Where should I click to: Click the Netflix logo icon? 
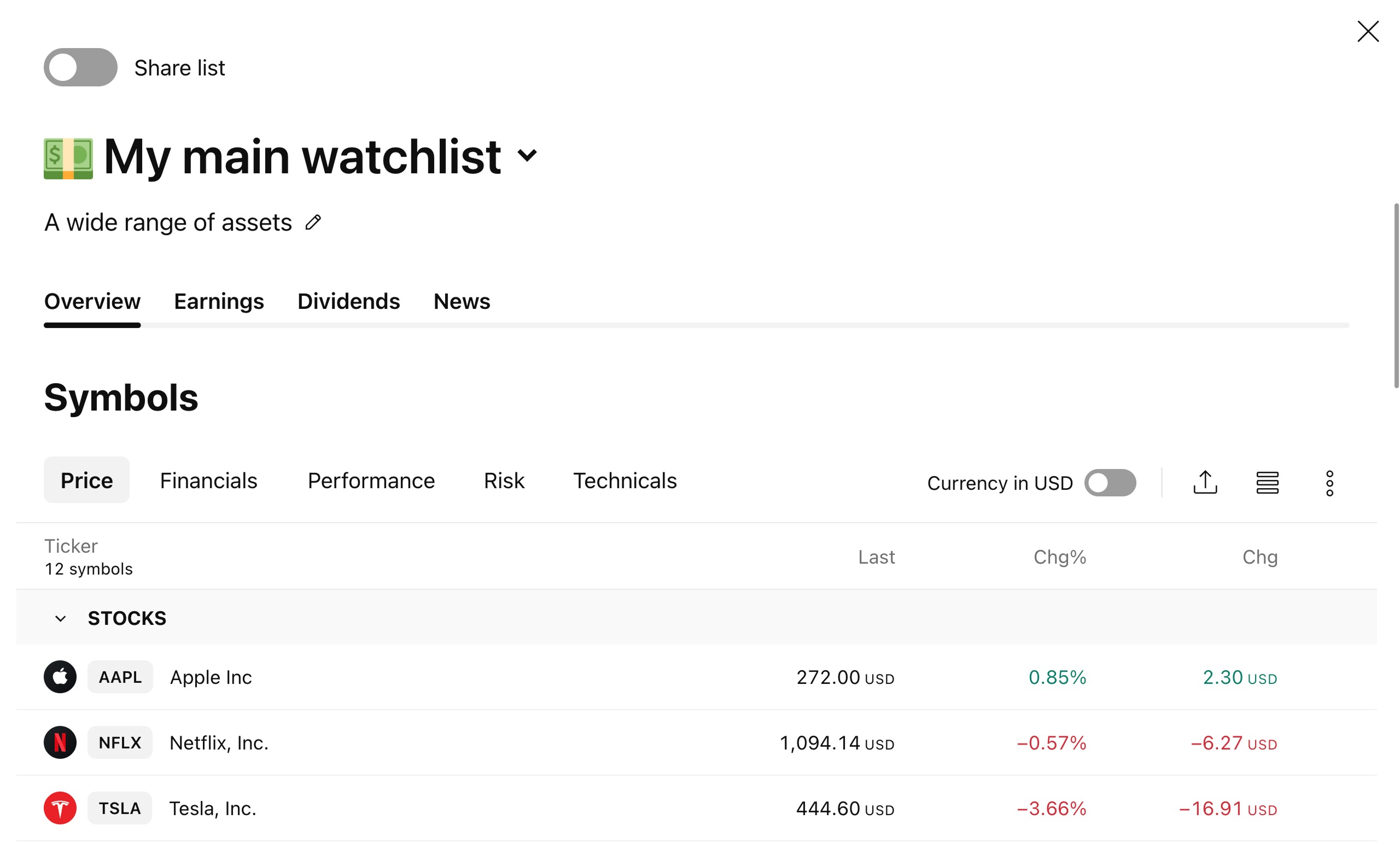pyautogui.click(x=60, y=742)
